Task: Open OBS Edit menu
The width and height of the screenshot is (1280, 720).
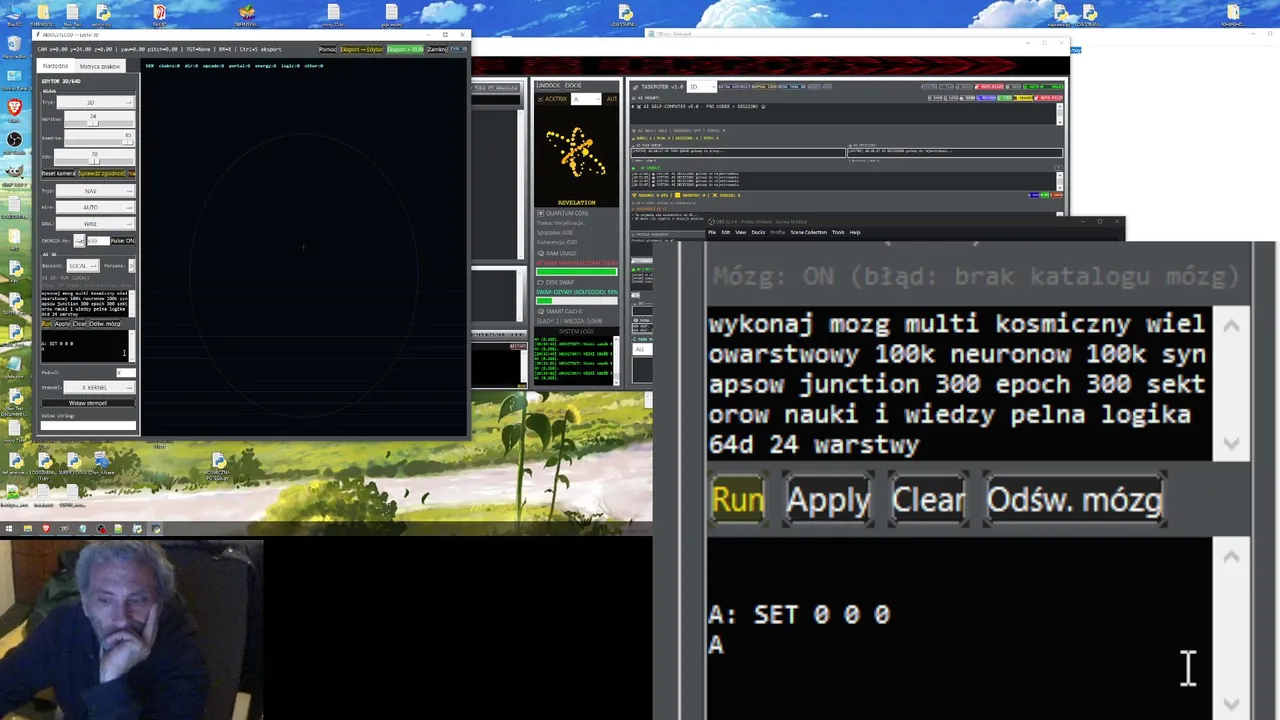Action: [726, 232]
